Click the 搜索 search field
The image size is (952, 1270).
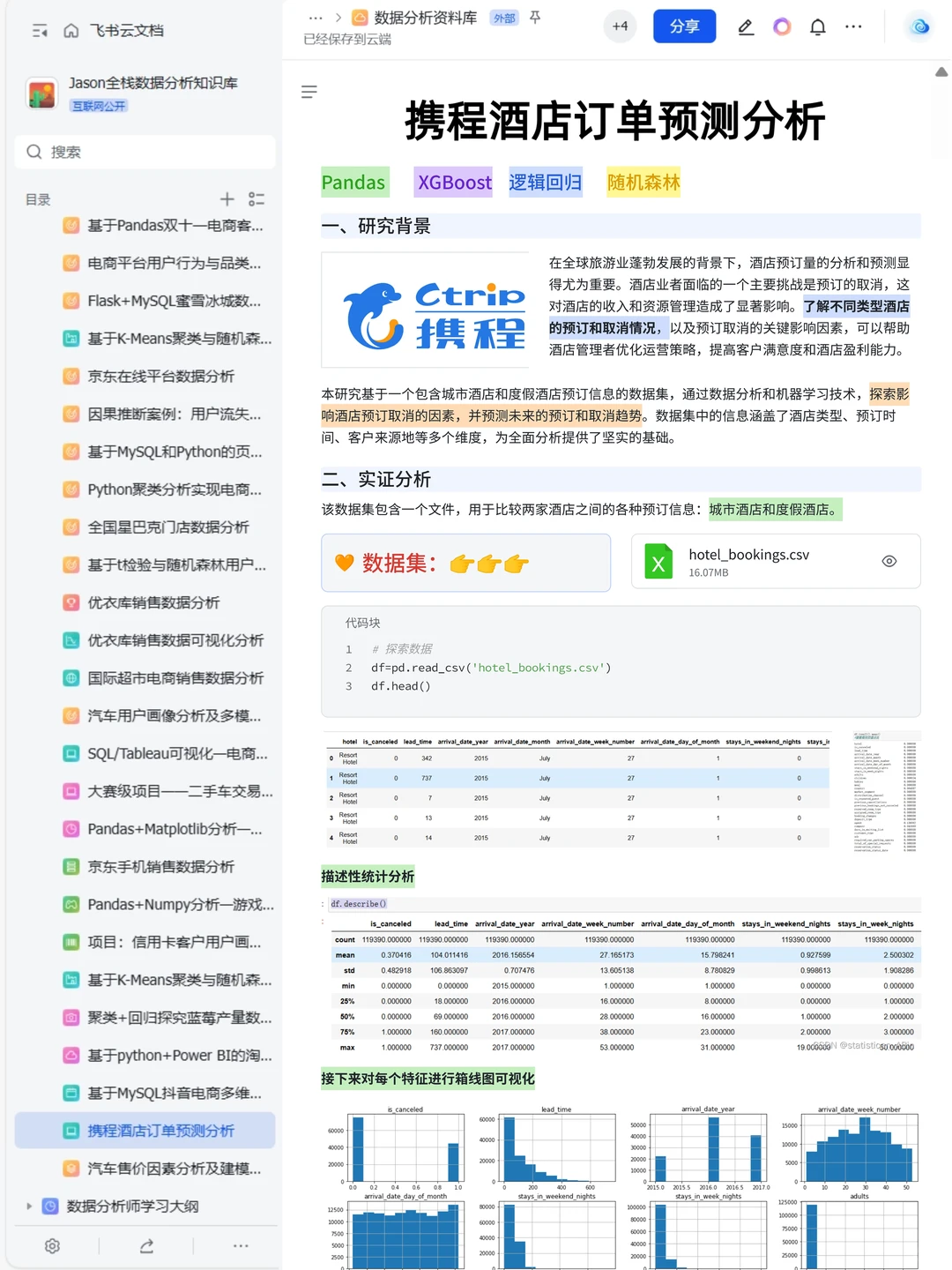coord(145,152)
